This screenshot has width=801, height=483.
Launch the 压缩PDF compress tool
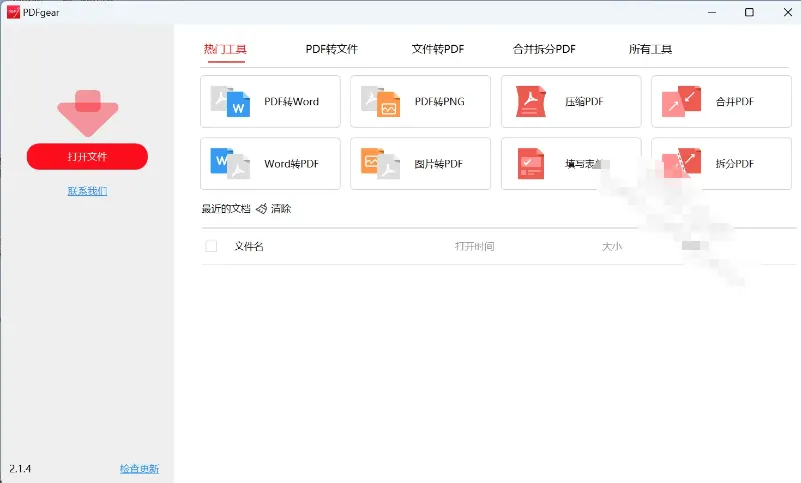coord(571,102)
